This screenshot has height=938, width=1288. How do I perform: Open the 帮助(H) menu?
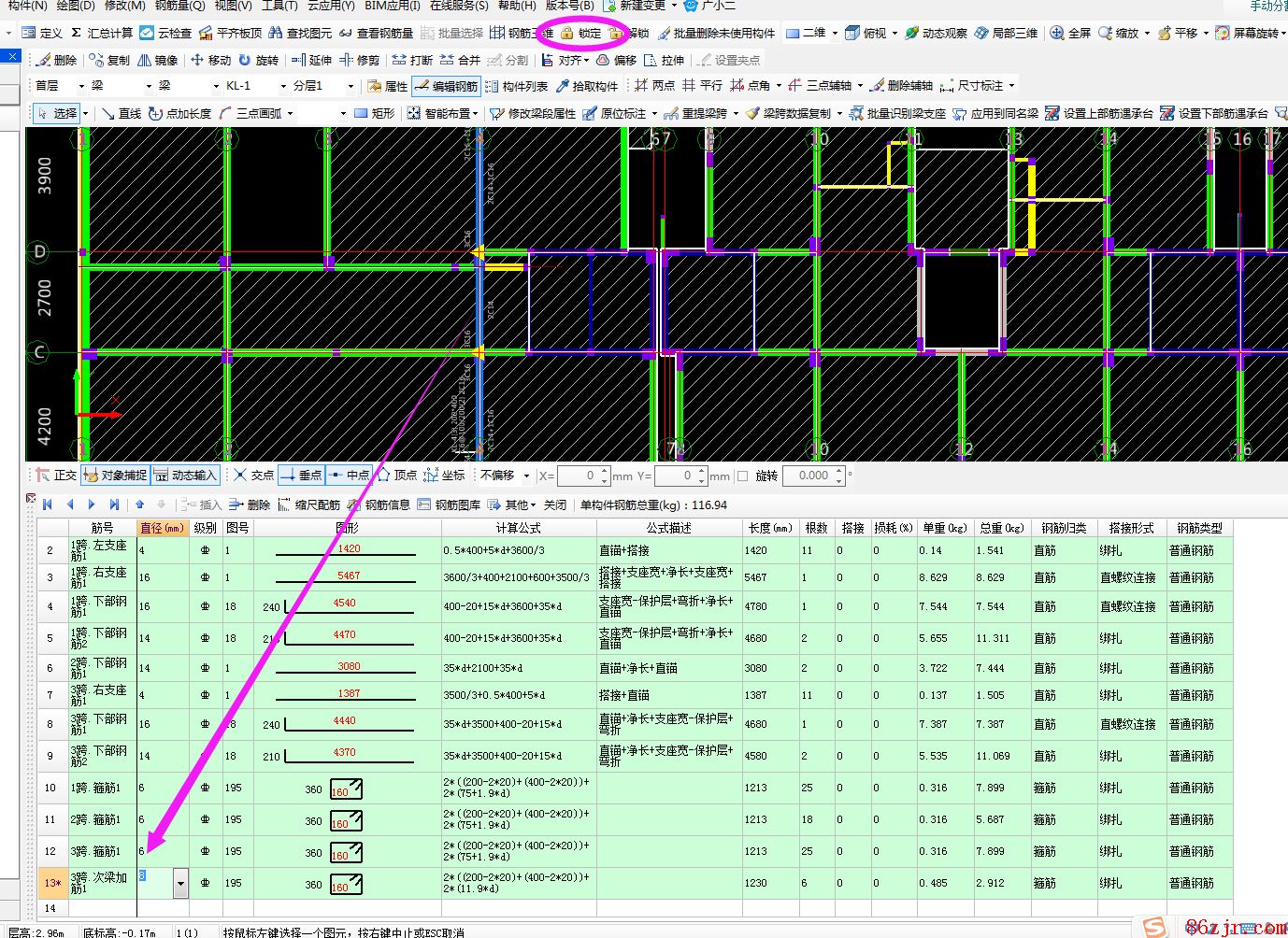[x=516, y=6]
